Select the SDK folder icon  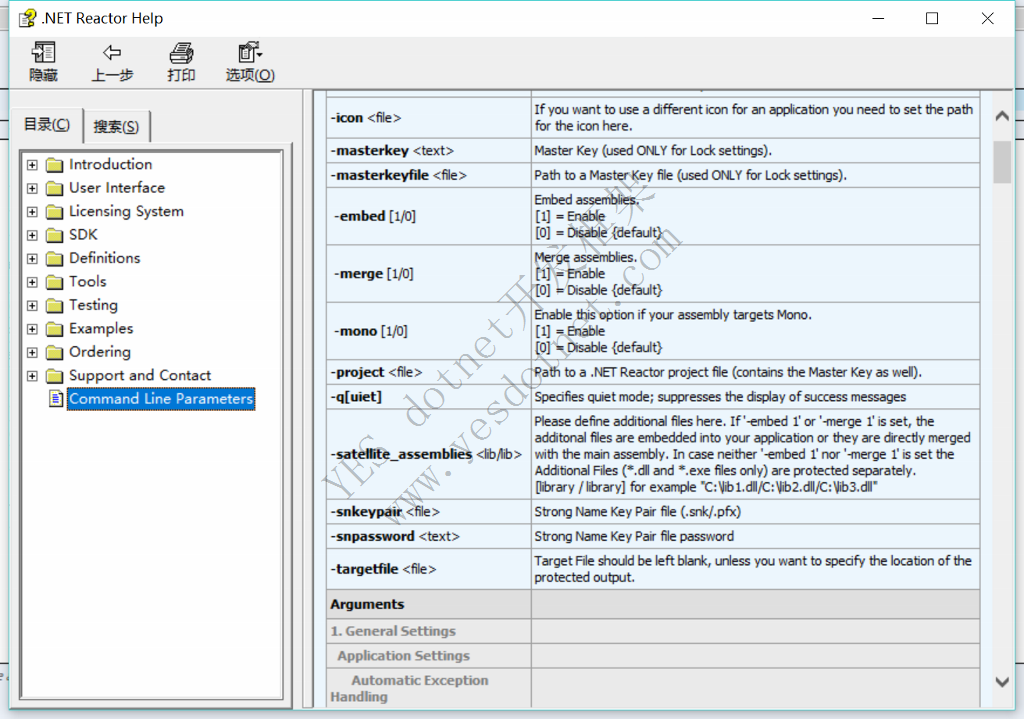[x=55, y=236]
